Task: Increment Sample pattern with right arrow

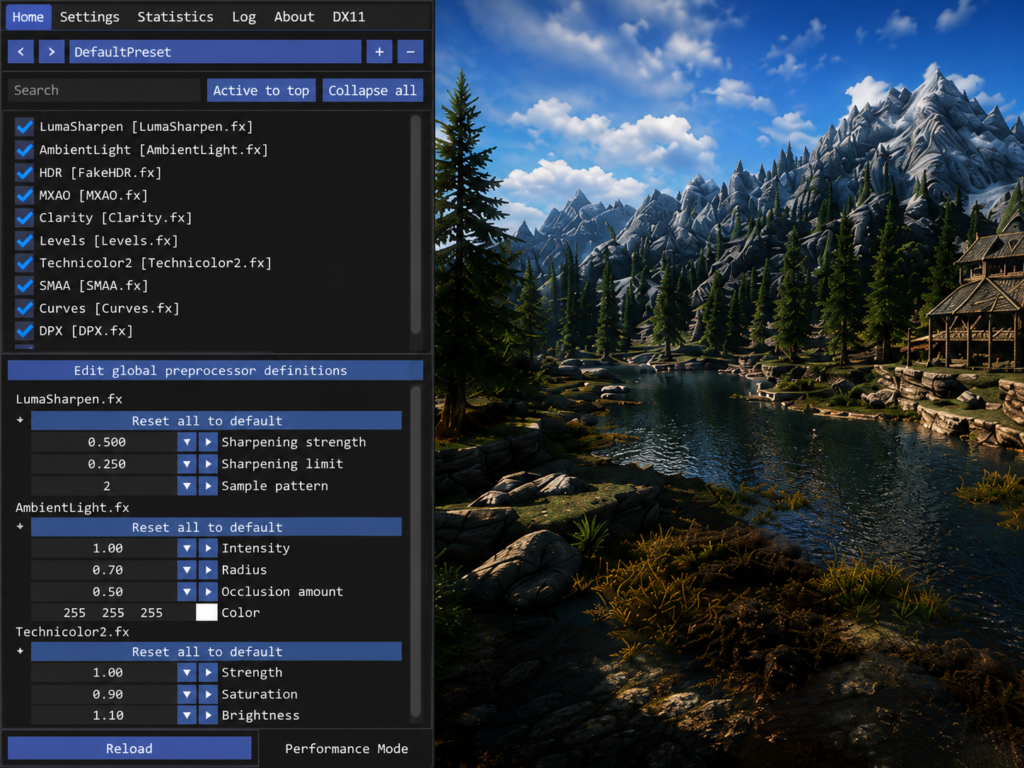Action: pyautogui.click(x=208, y=486)
